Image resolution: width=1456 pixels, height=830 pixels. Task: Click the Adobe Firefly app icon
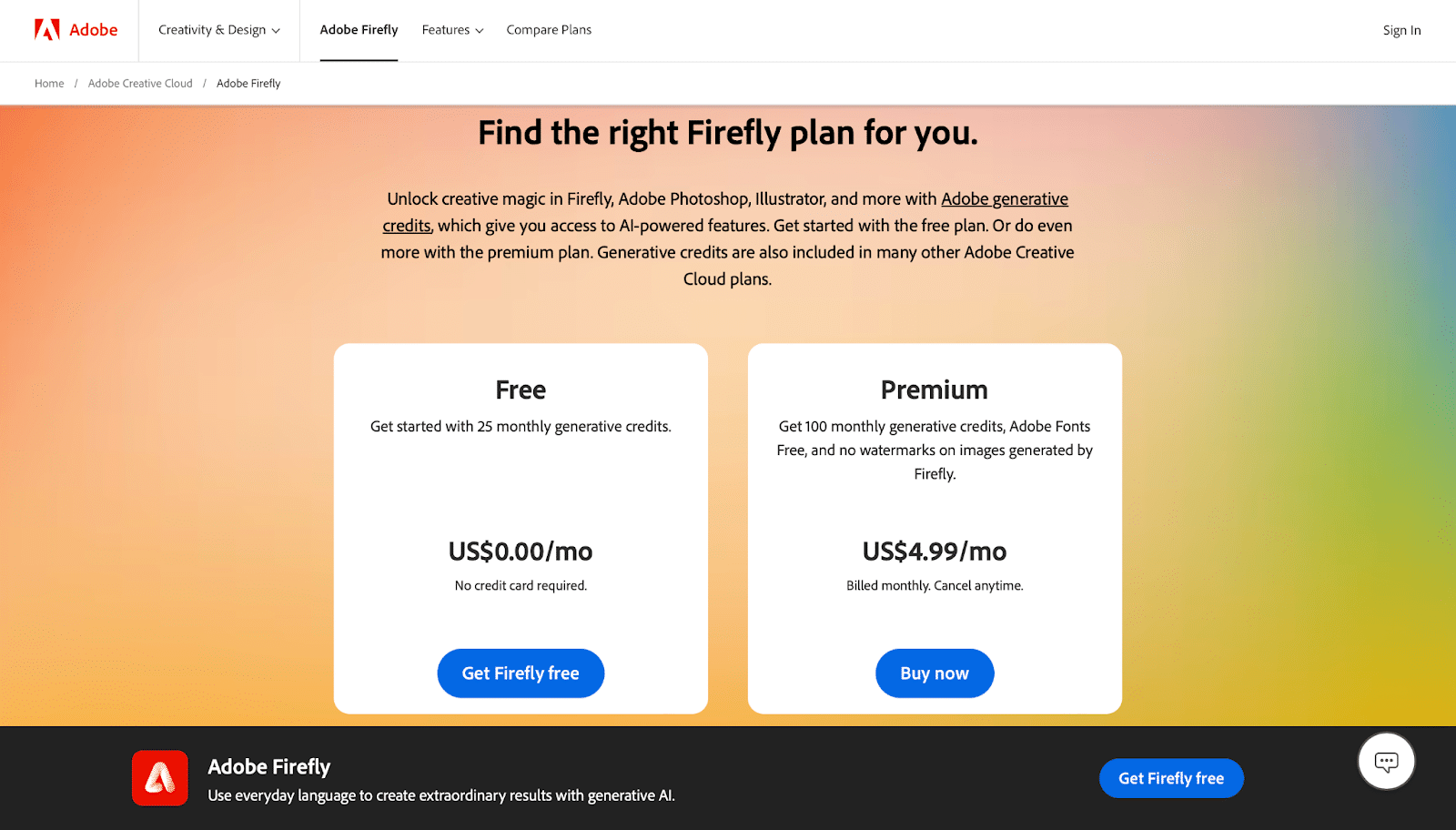pos(159,777)
